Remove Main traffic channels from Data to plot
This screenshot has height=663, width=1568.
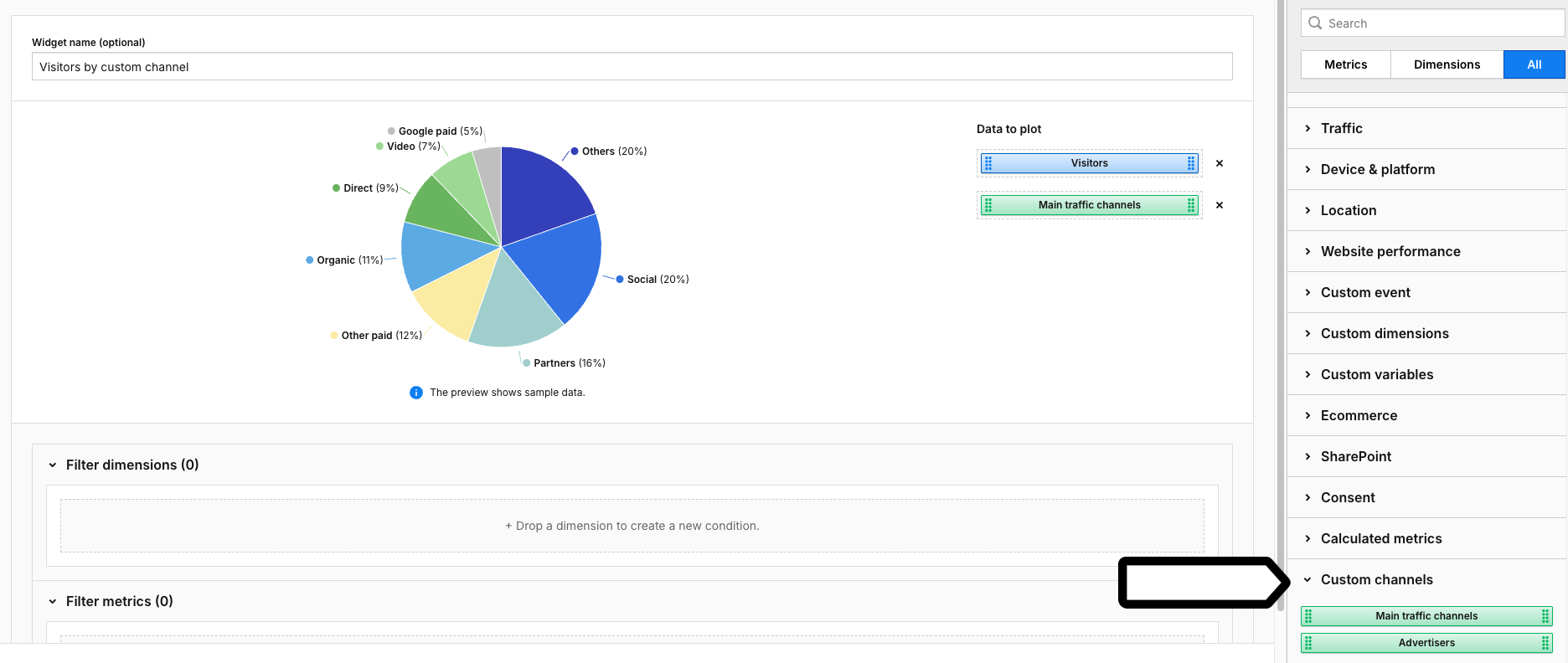(1220, 205)
